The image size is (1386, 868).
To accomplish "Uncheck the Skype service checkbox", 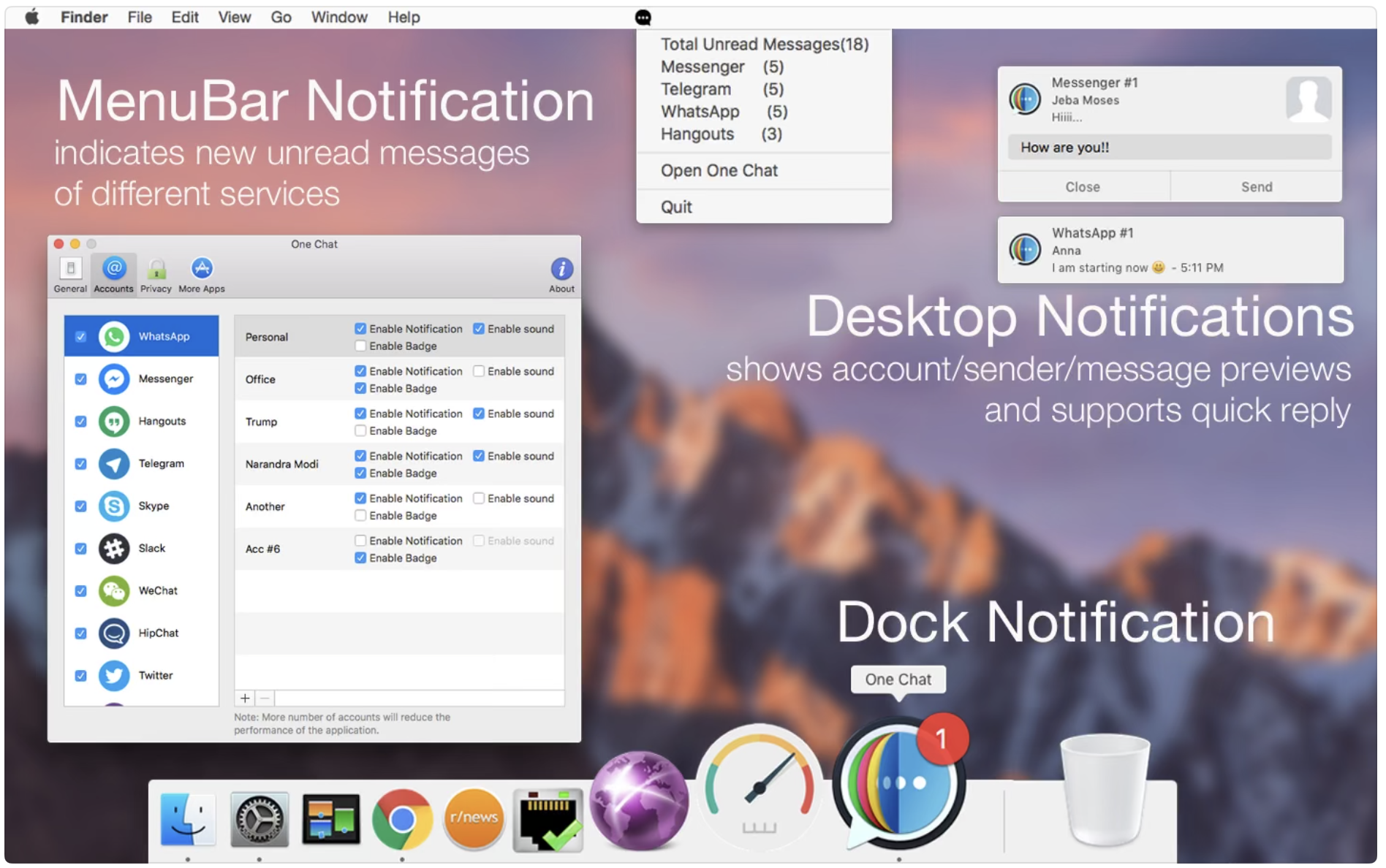I will point(81,506).
